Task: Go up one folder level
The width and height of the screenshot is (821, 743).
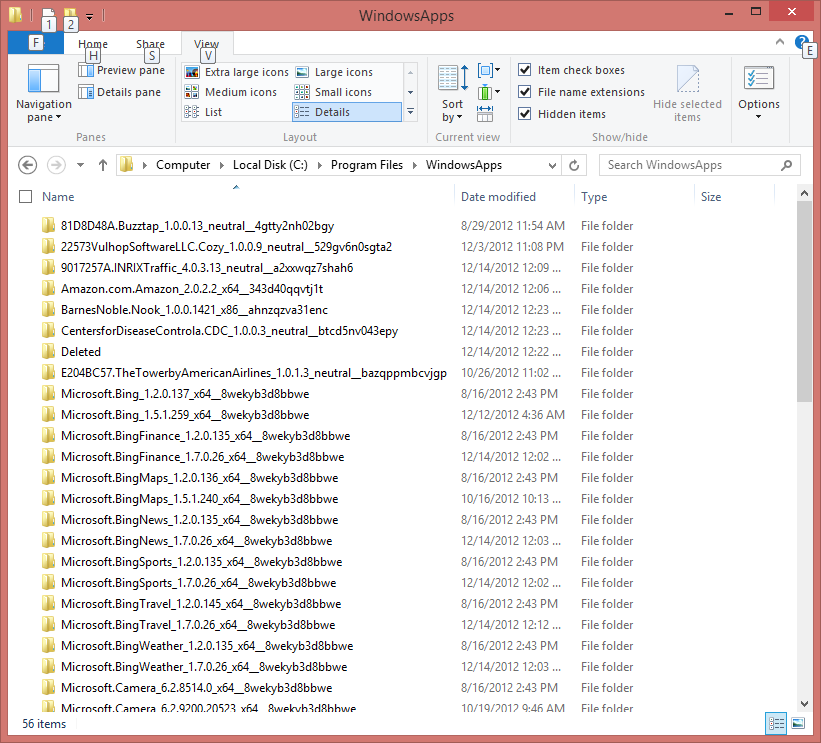Action: [x=103, y=165]
